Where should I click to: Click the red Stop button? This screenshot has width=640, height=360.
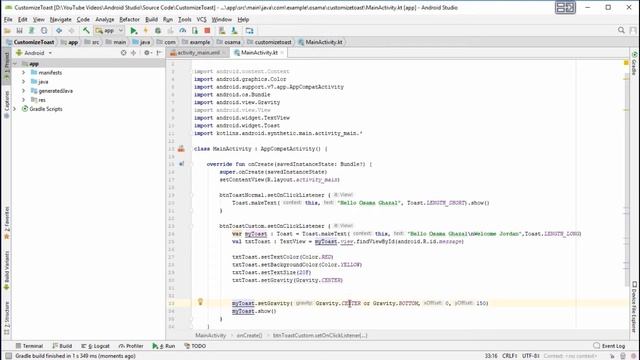207,31
